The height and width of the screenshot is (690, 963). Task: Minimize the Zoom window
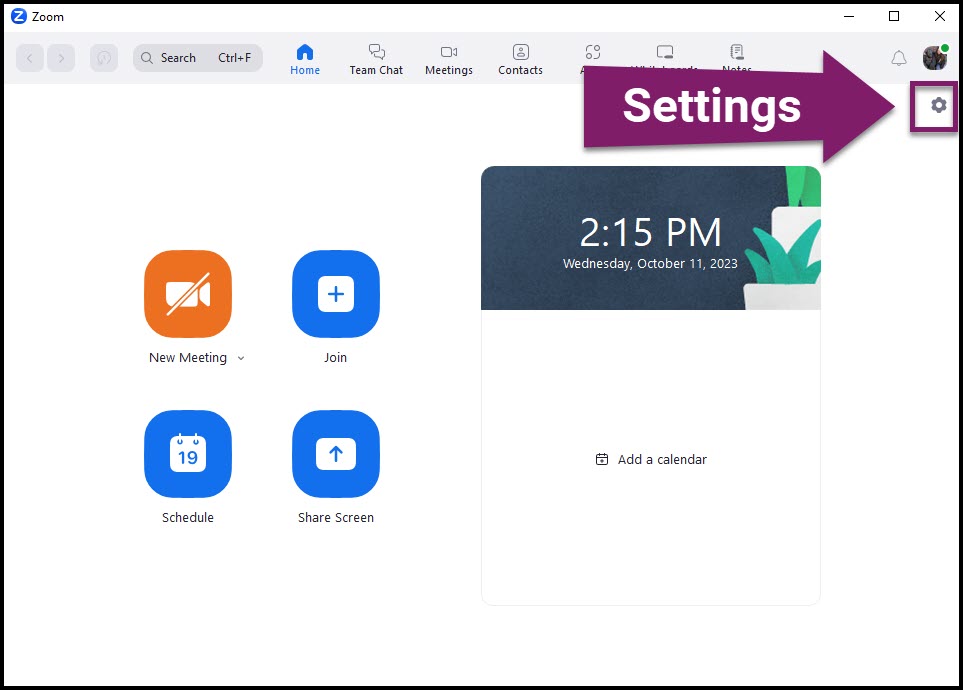click(849, 17)
